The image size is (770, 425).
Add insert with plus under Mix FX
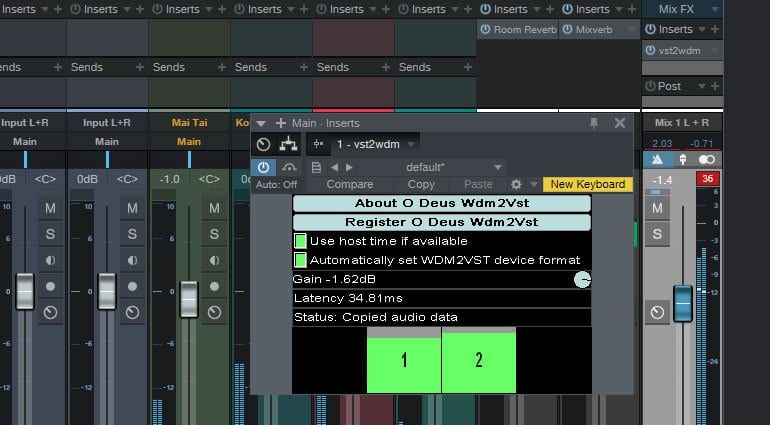click(x=715, y=29)
